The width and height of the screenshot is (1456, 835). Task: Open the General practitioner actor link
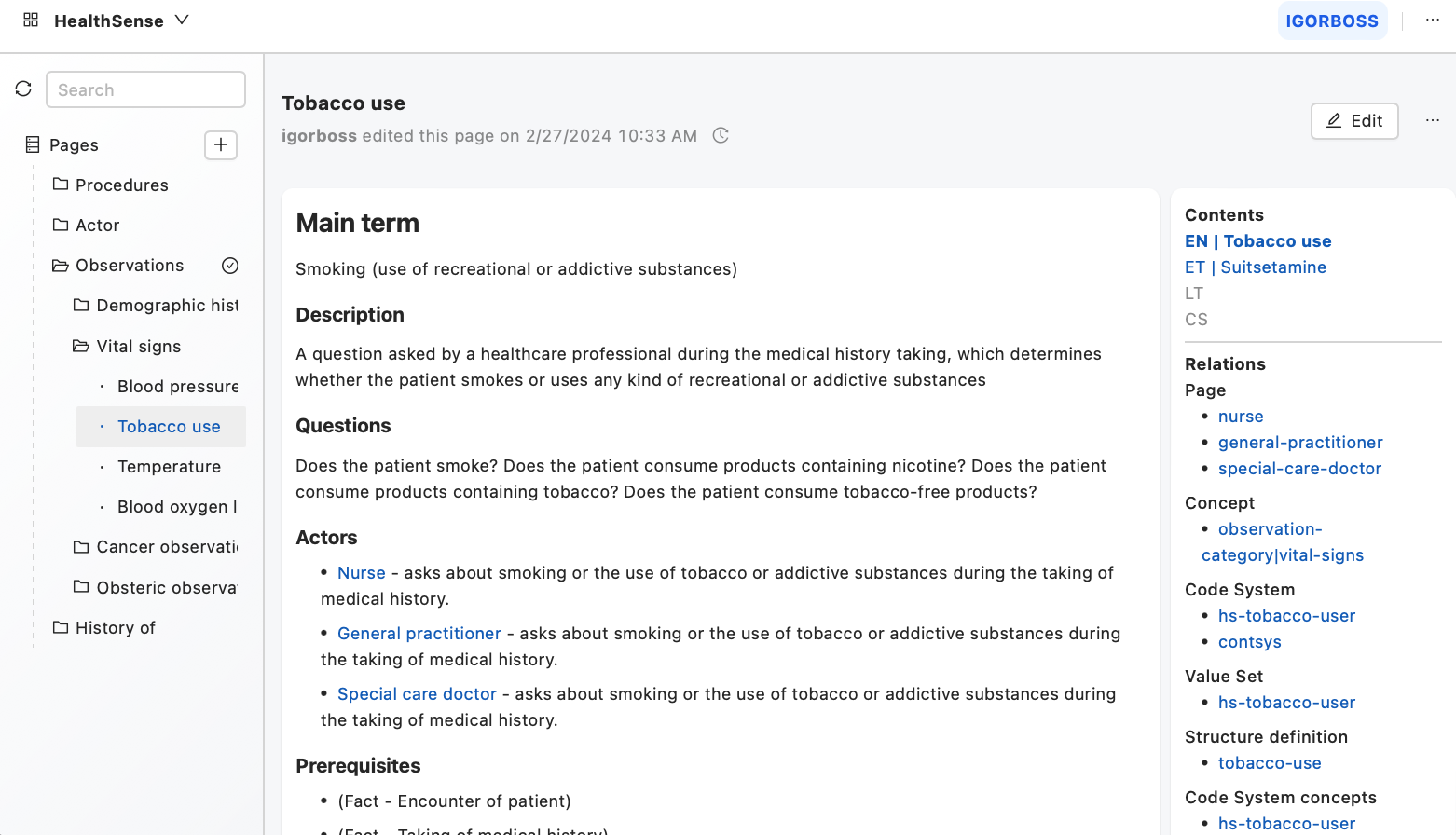(x=419, y=634)
